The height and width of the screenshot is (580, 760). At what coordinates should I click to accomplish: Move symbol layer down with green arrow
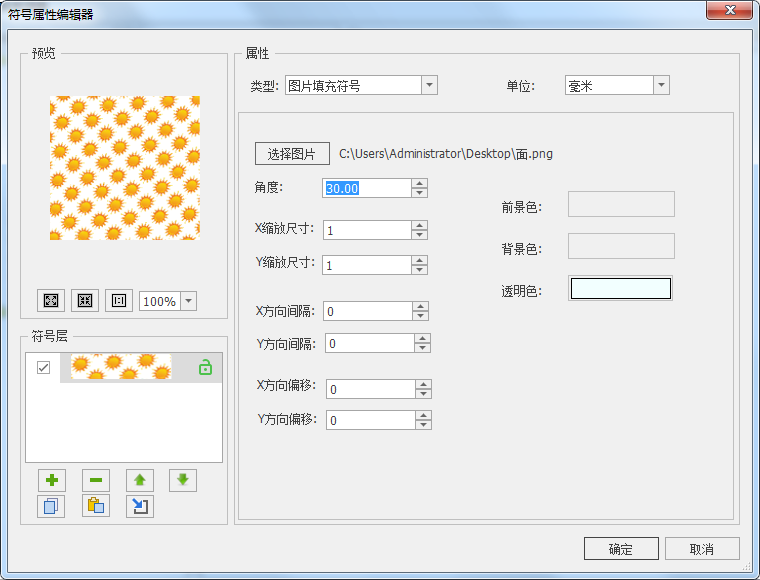tap(183, 480)
